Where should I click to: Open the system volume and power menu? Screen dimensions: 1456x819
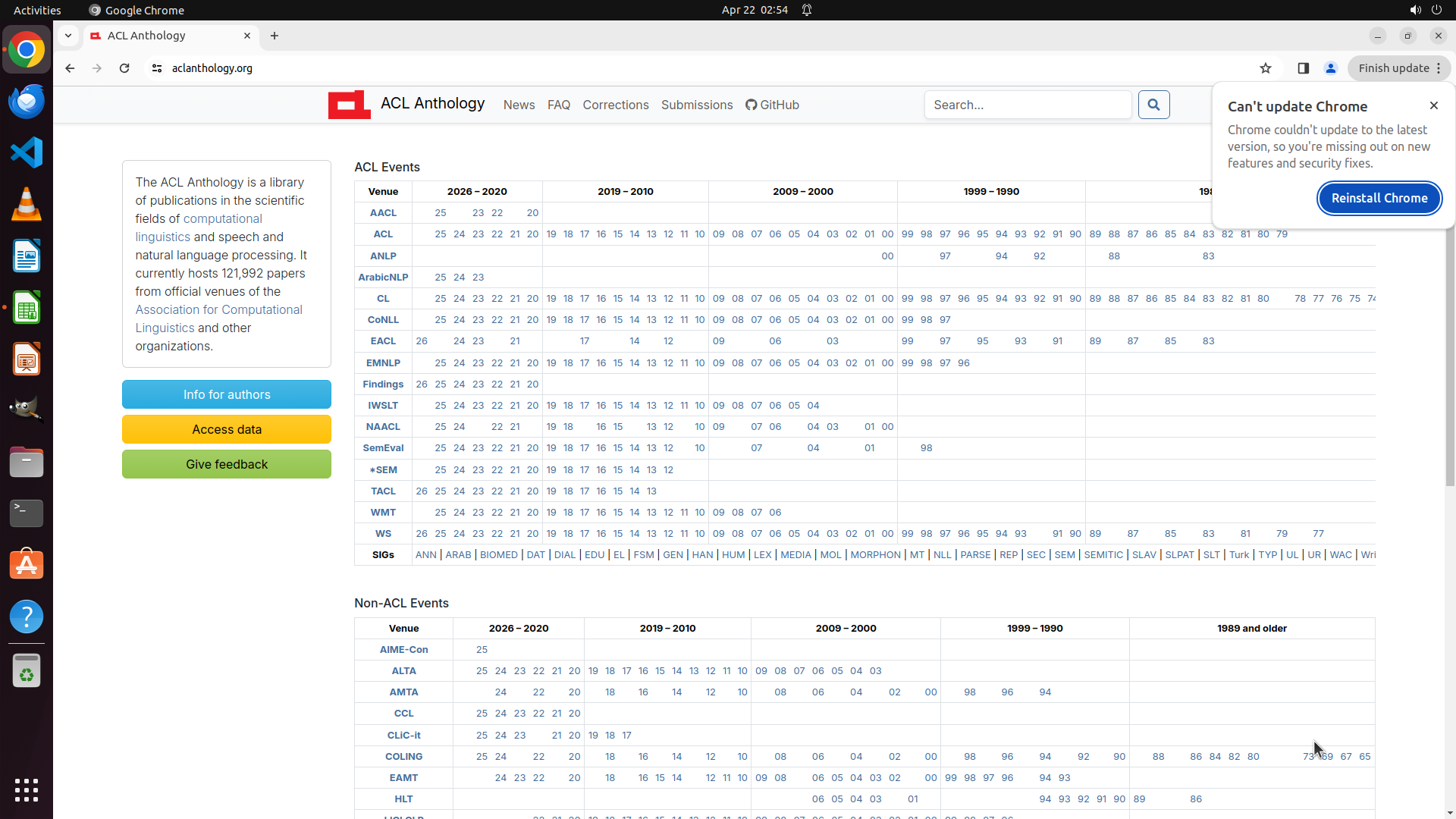pyautogui.click(x=1425, y=10)
